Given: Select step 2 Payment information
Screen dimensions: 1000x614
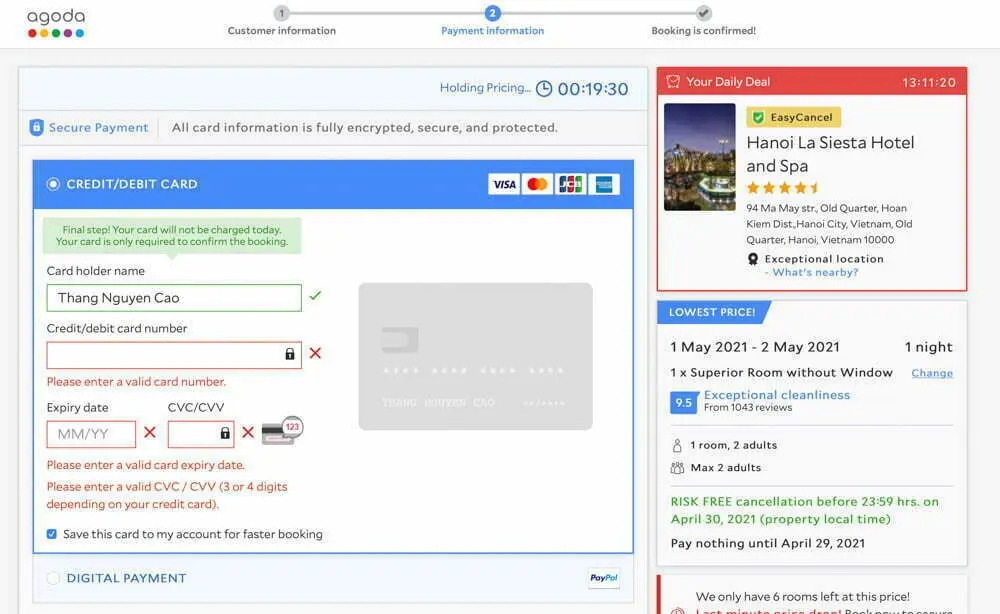Looking at the screenshot, I should [492, 21].
